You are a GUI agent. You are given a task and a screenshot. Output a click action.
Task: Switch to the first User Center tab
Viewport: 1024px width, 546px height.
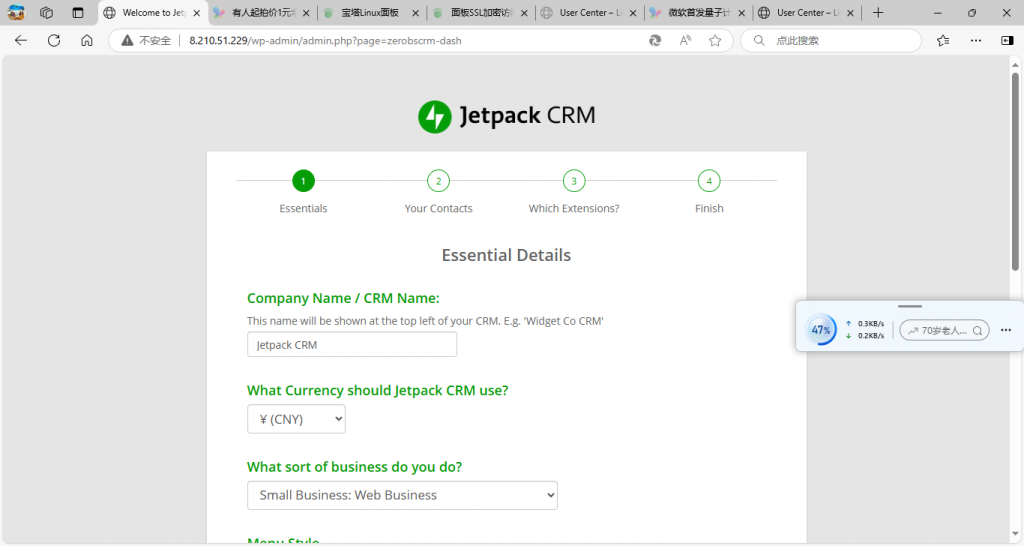(x=590, y=12)
